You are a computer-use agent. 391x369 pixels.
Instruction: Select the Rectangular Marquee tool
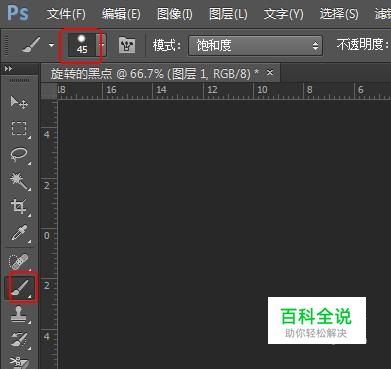point(19,128)
